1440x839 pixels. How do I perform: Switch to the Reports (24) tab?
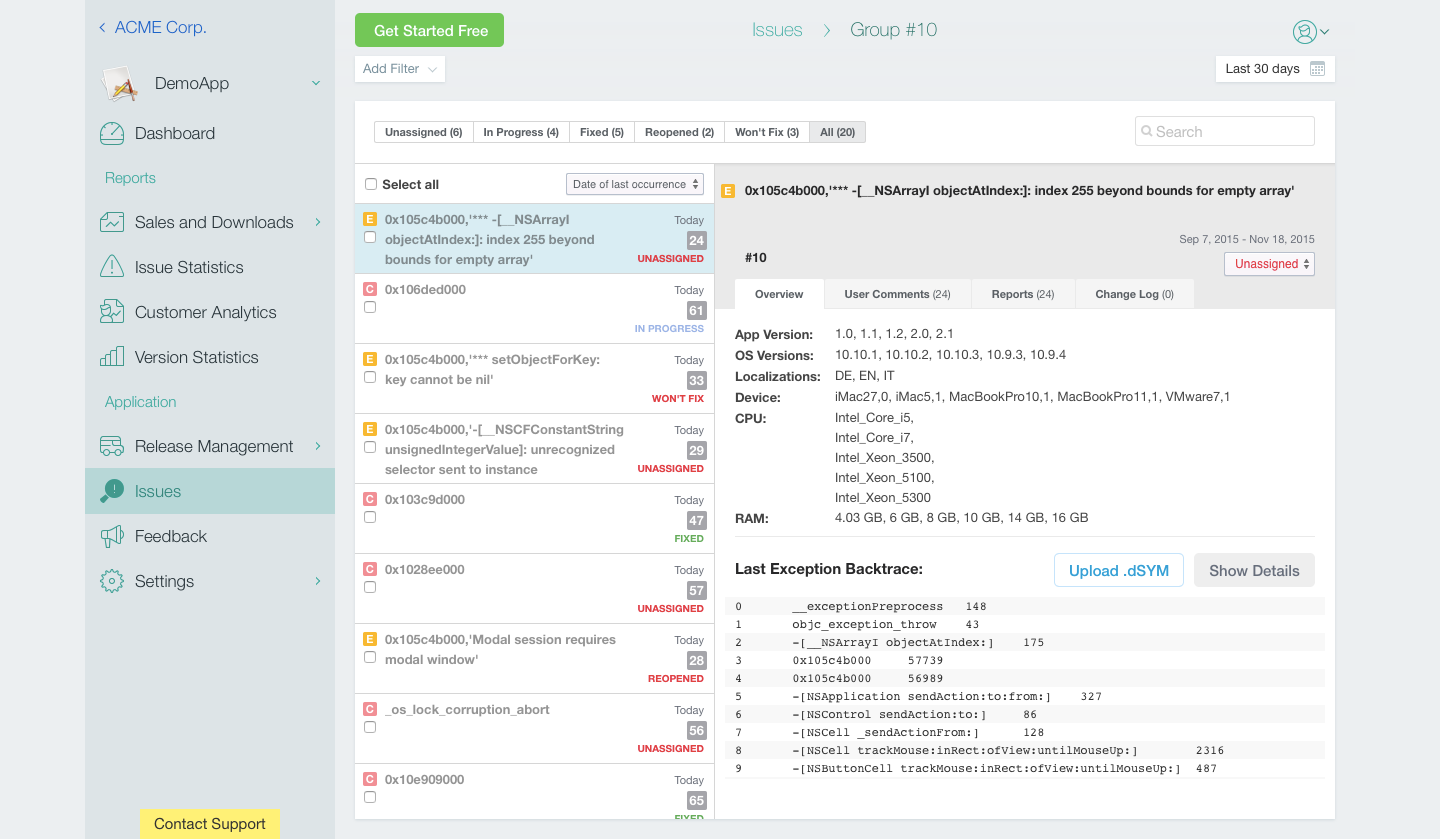(1023, 294)
